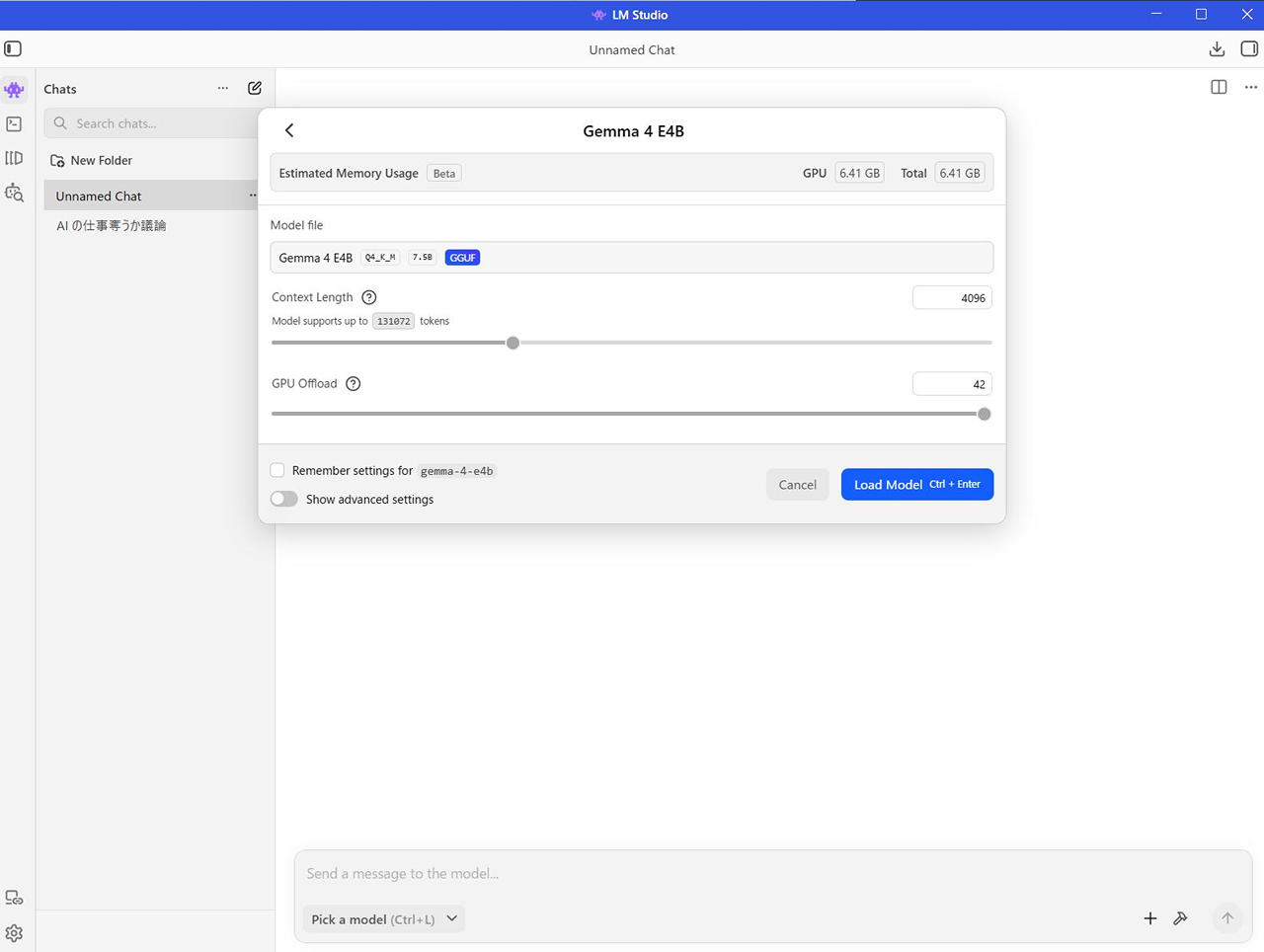Open the Discover search sidebar icon
The image size is (1264, 952).
pyautogui.click(x=14, y=193)
